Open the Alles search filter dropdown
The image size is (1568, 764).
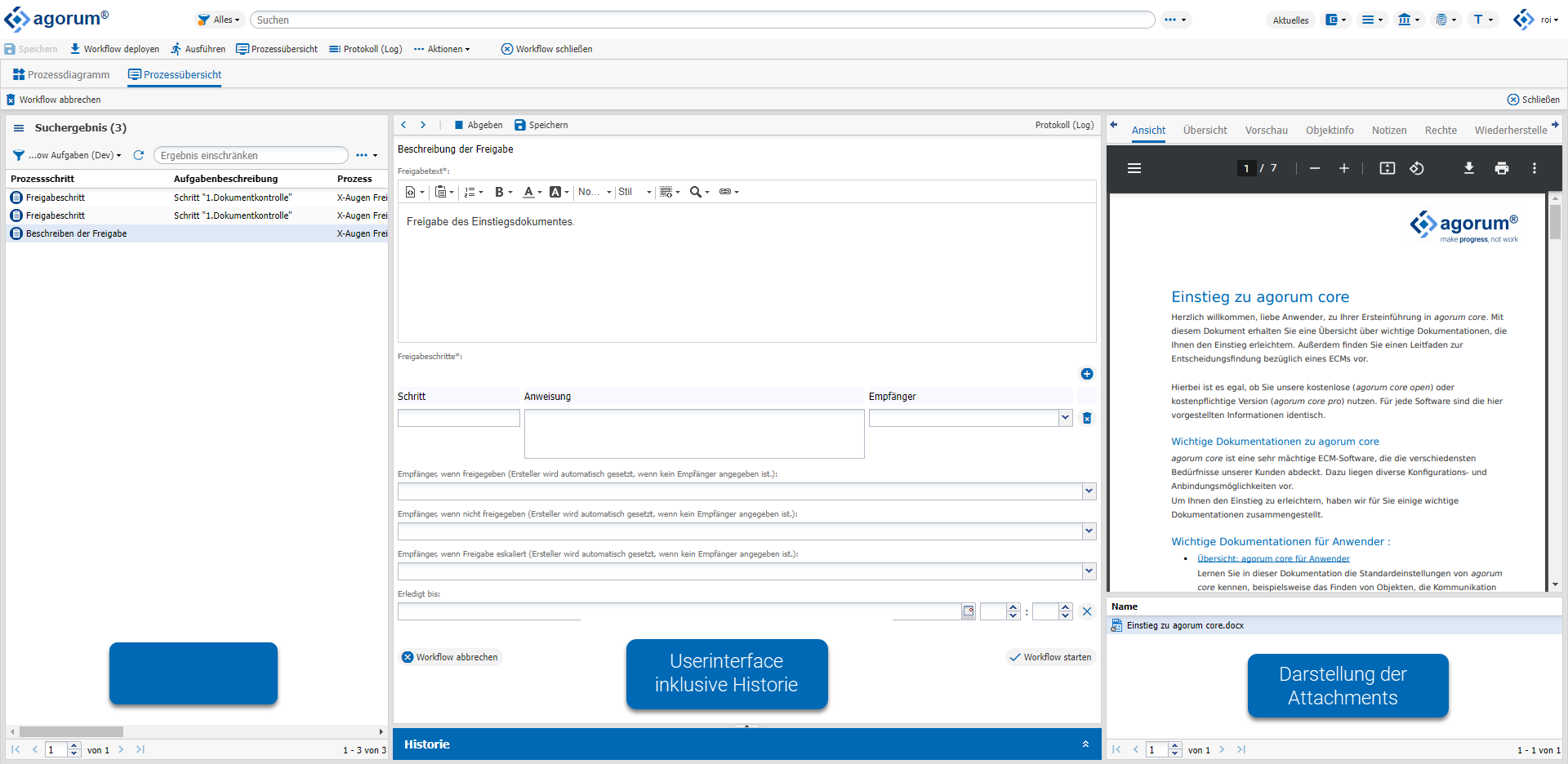[219, 20]
